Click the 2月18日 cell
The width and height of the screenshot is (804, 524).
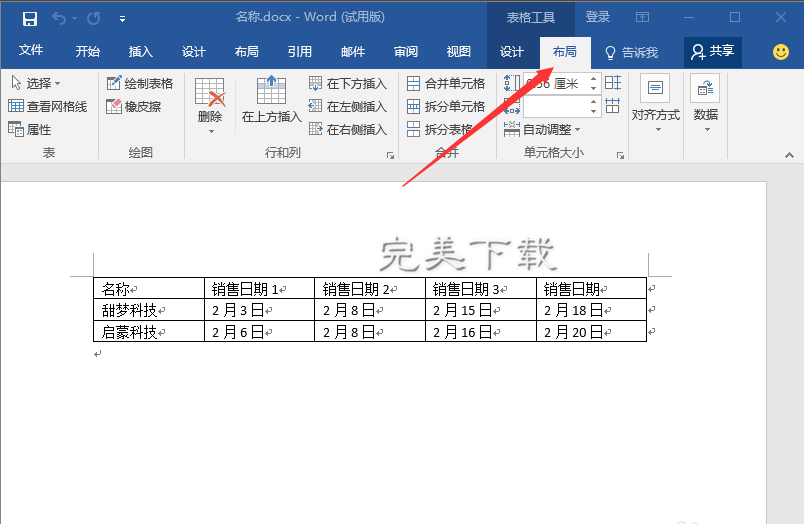591,310
